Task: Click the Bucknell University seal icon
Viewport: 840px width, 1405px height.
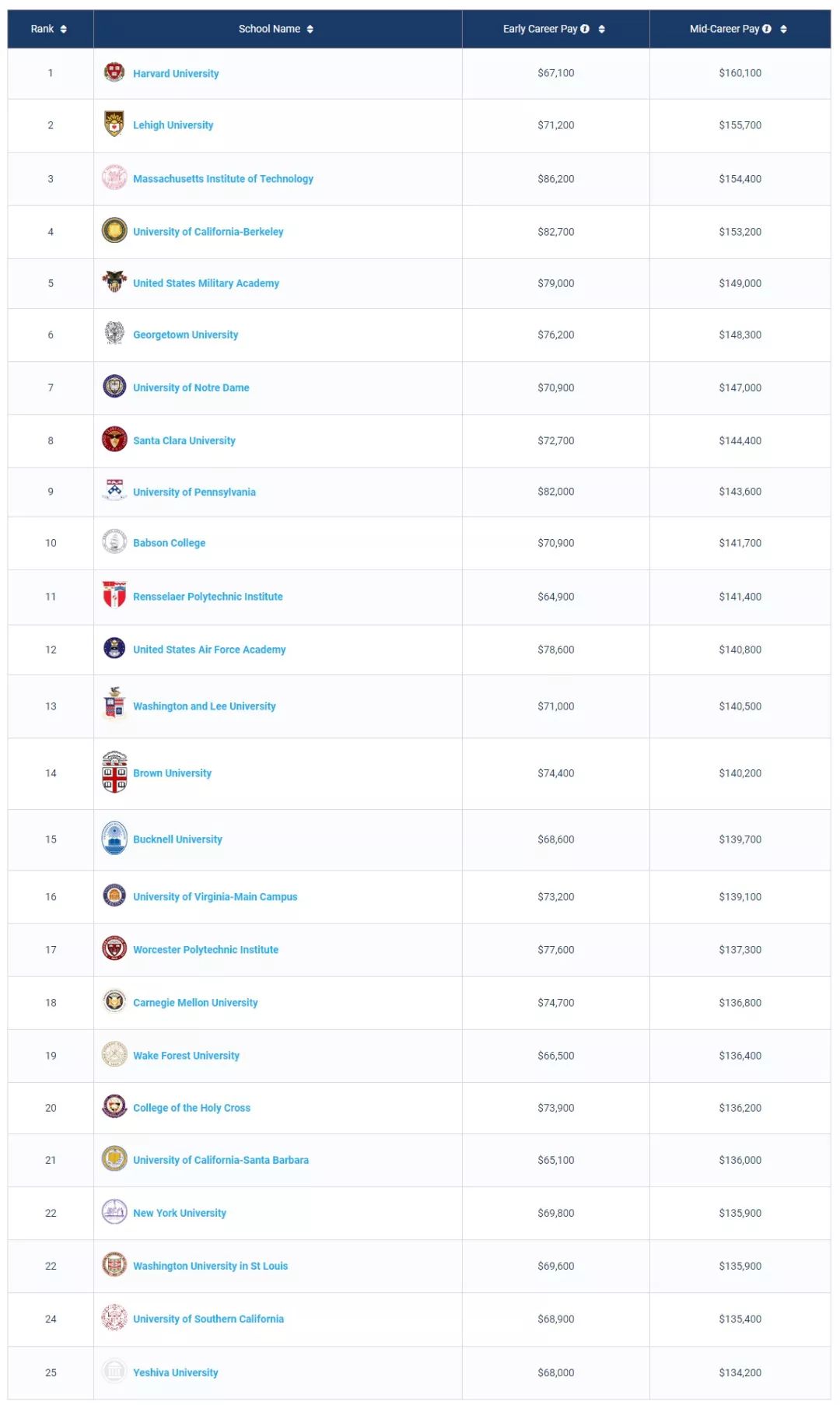Action: [x=114, y=838]
